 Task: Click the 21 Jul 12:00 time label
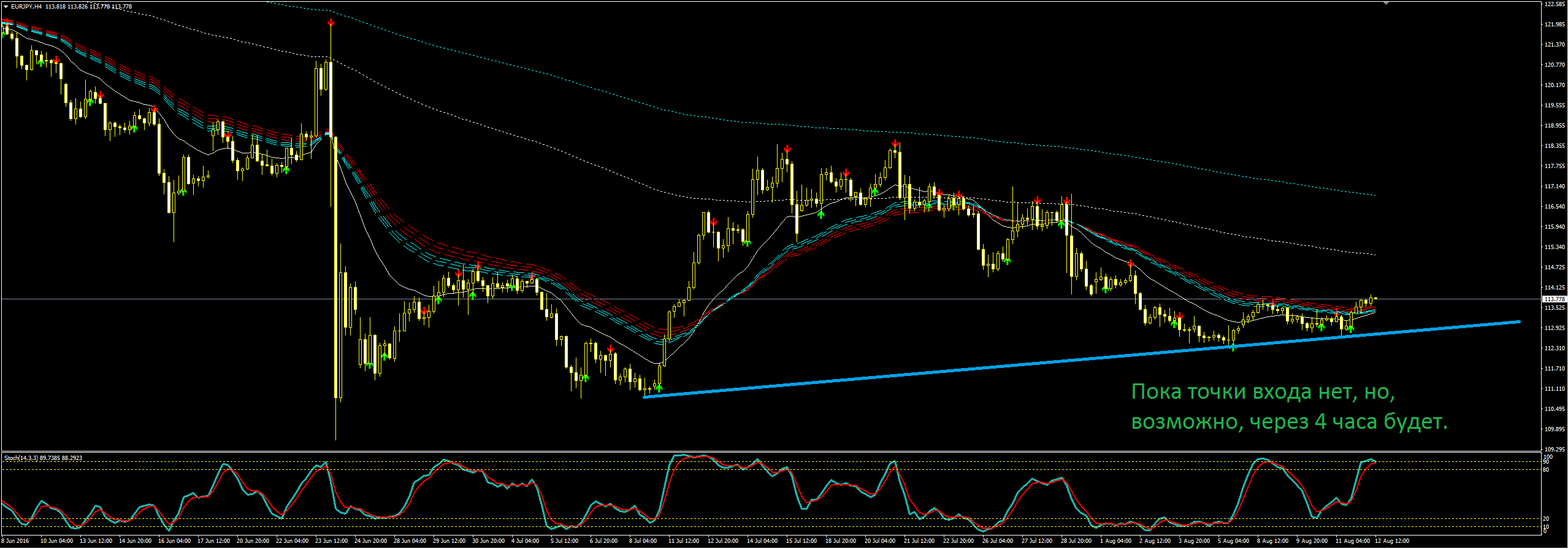point(919,541)
